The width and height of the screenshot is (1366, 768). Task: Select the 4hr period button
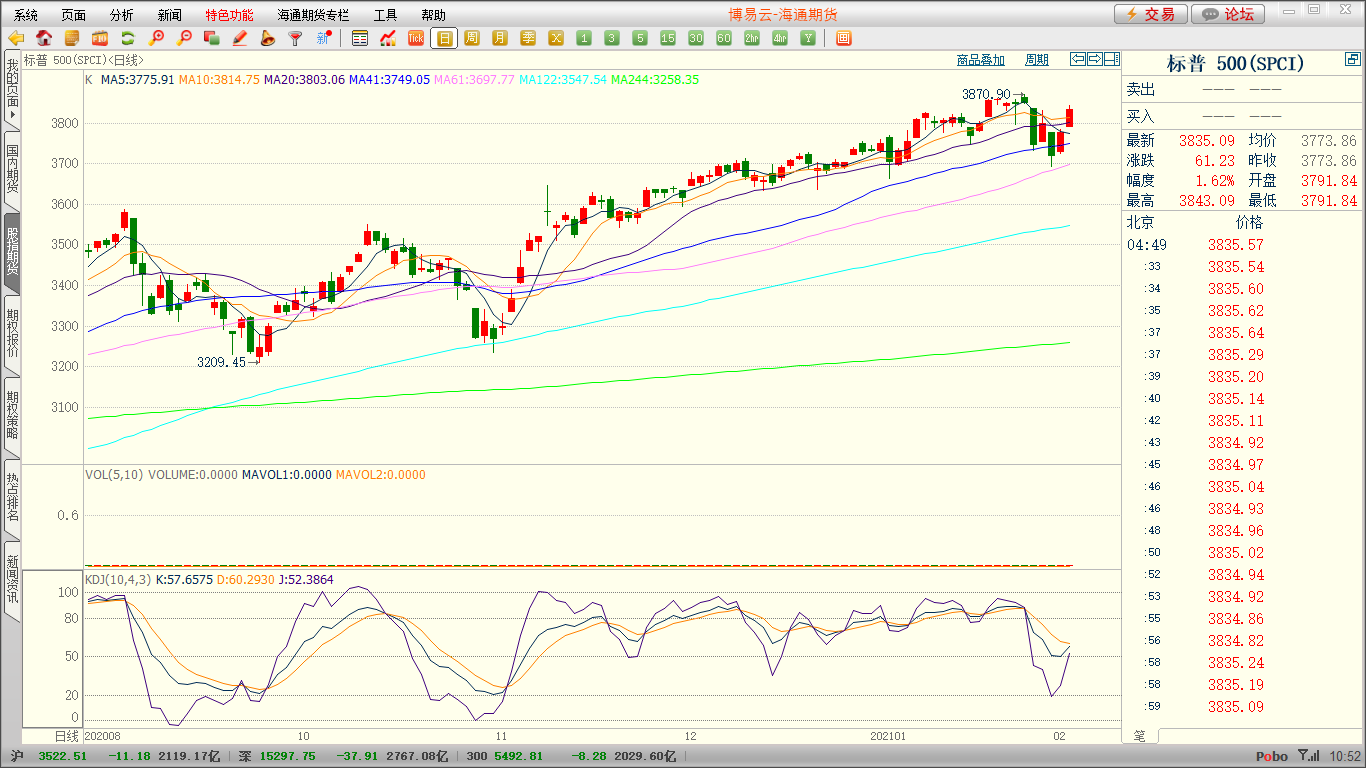tap(780, 38)
